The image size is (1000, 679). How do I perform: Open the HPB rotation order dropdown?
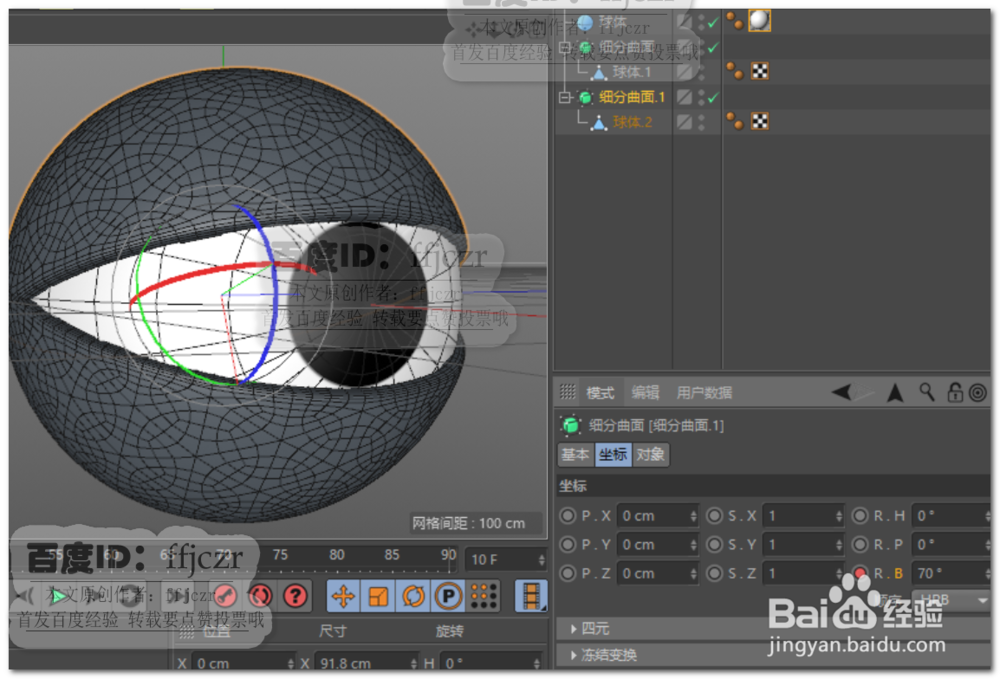click(950, 600)
